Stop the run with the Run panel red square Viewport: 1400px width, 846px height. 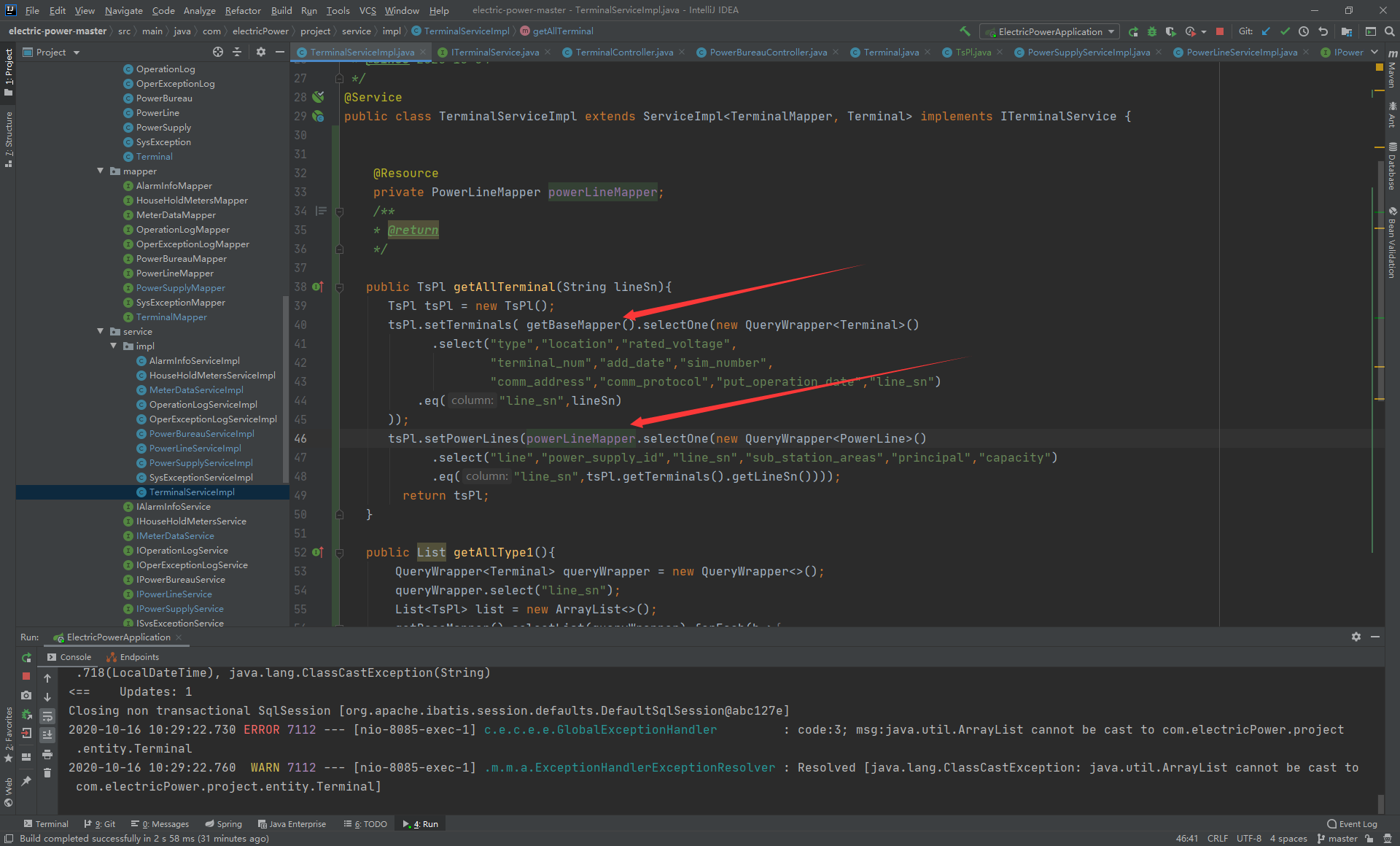[26, 676]
